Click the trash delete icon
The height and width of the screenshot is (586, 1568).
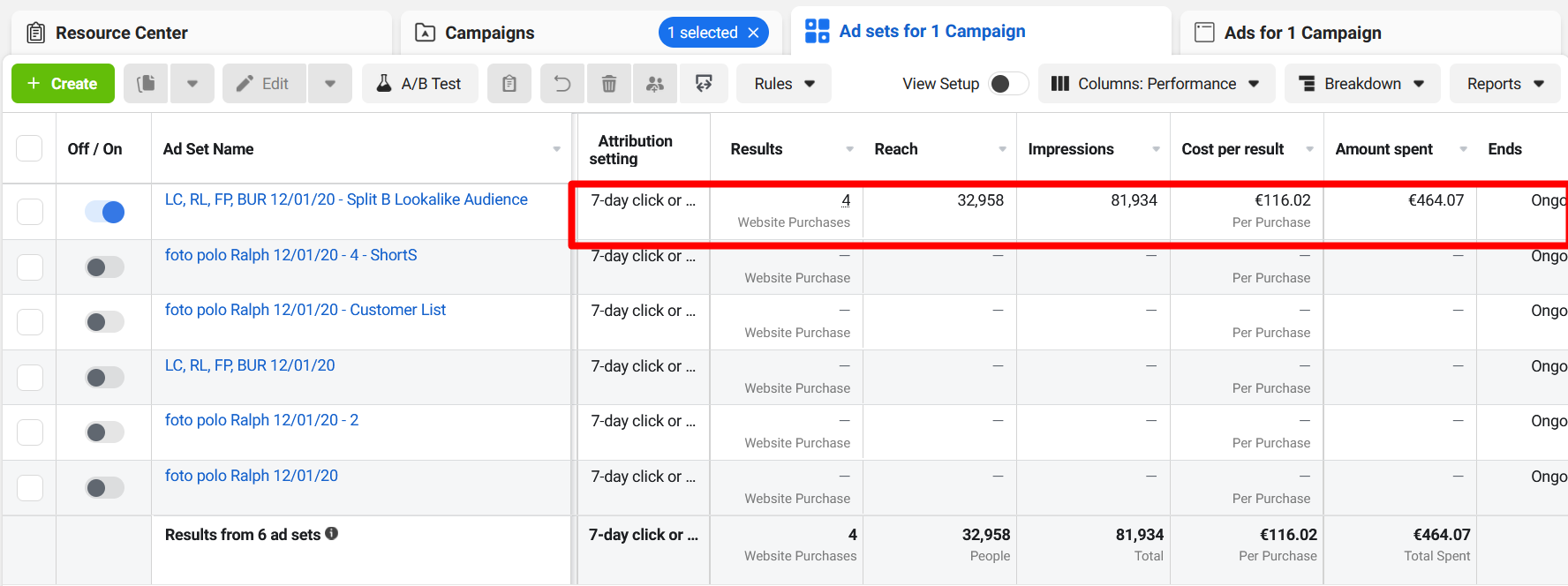(609, 84)
